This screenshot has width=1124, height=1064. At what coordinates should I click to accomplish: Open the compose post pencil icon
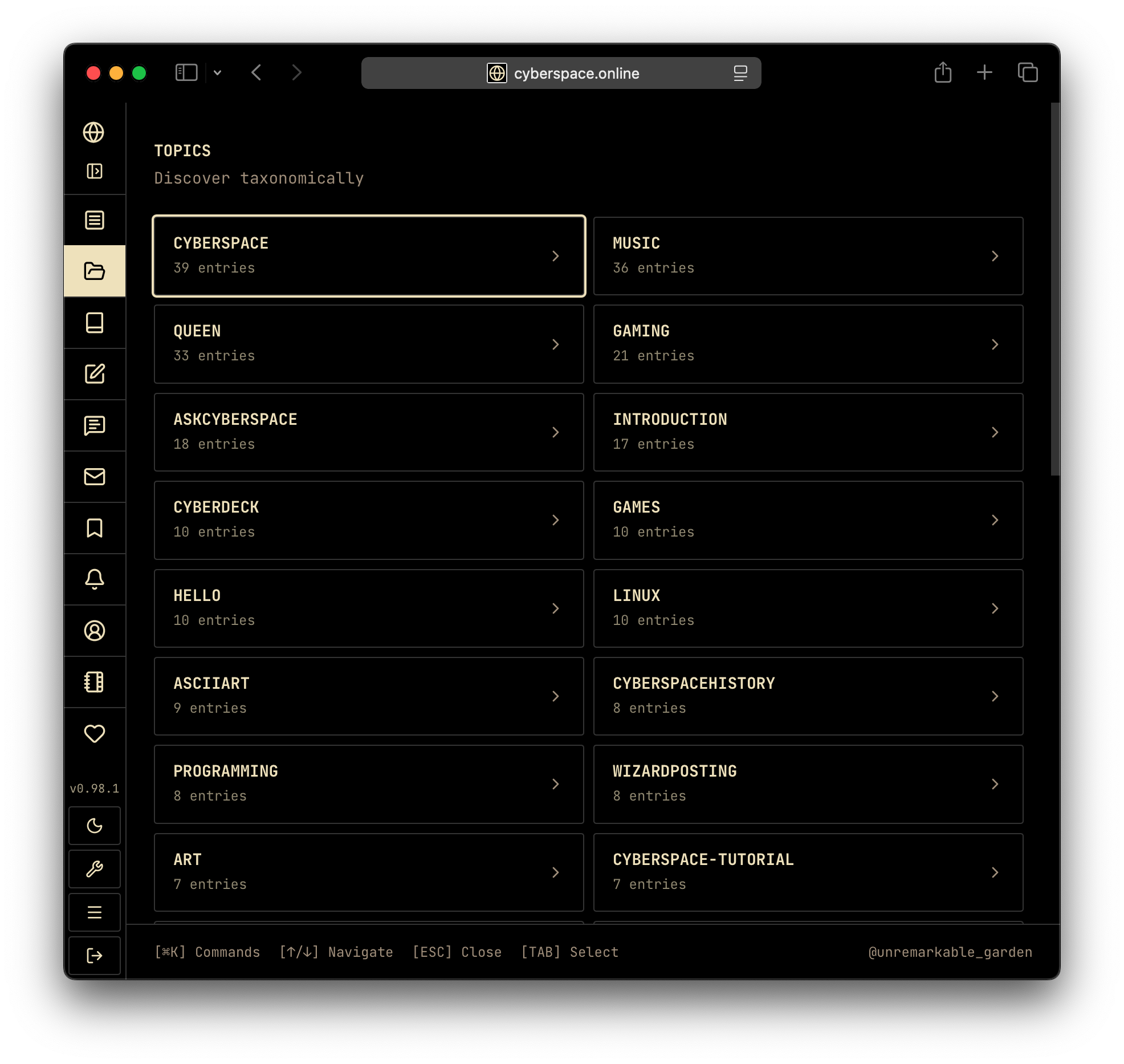pyautogui.click(x=95, y=374)
